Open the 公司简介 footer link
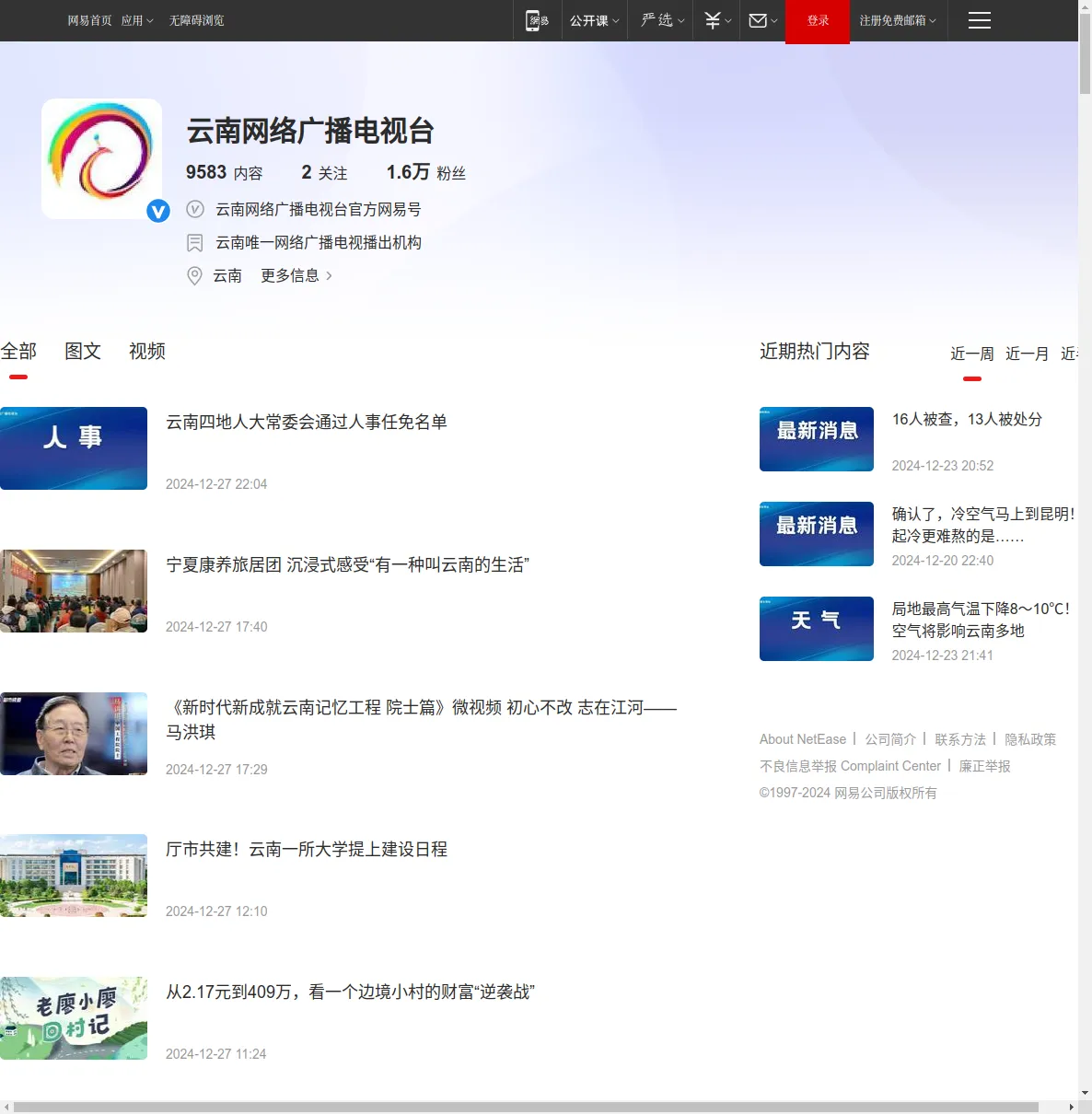The height and width of the screenshot is (1114, 1092). 890,739
